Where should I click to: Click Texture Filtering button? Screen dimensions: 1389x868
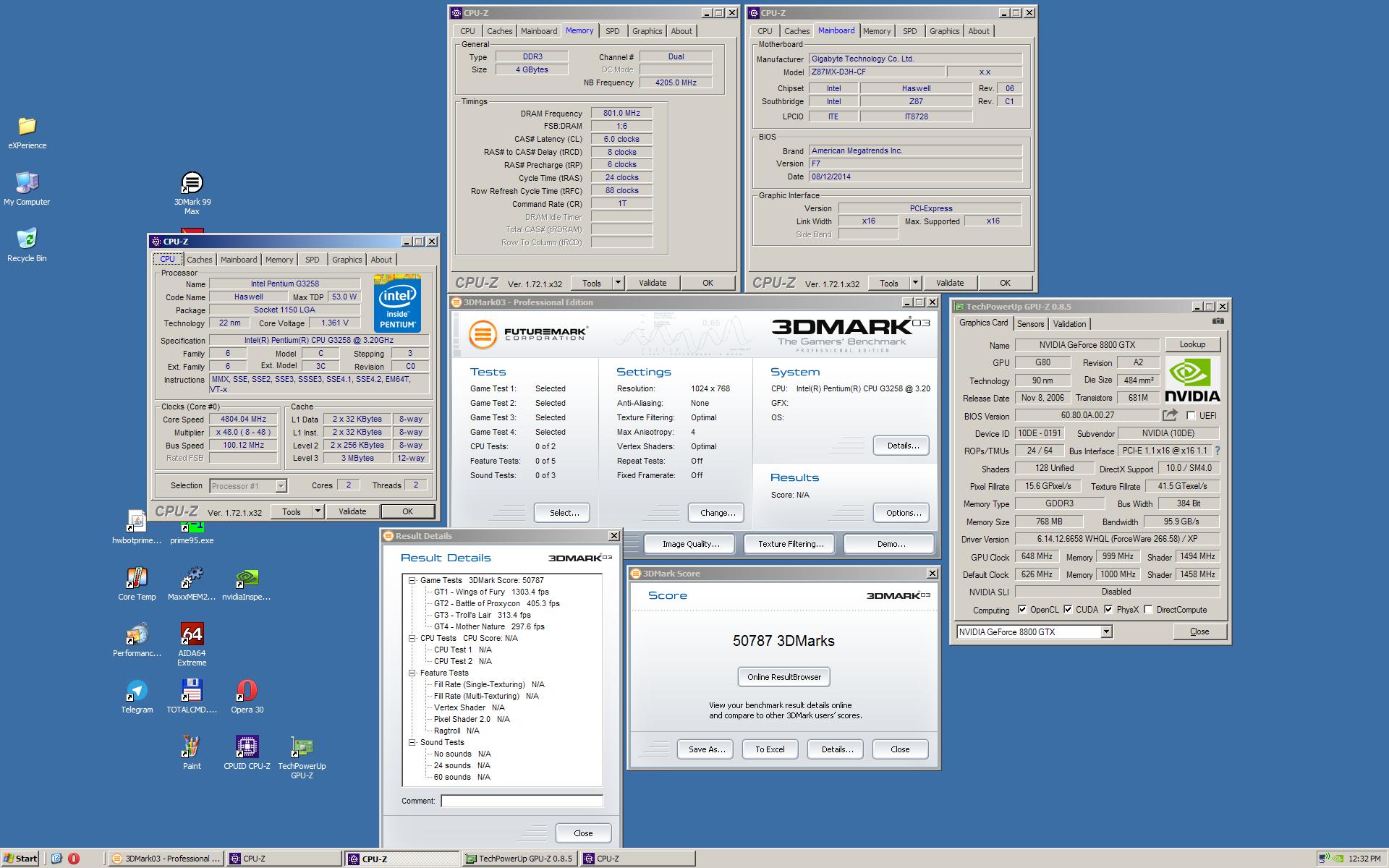pos(790,544)
